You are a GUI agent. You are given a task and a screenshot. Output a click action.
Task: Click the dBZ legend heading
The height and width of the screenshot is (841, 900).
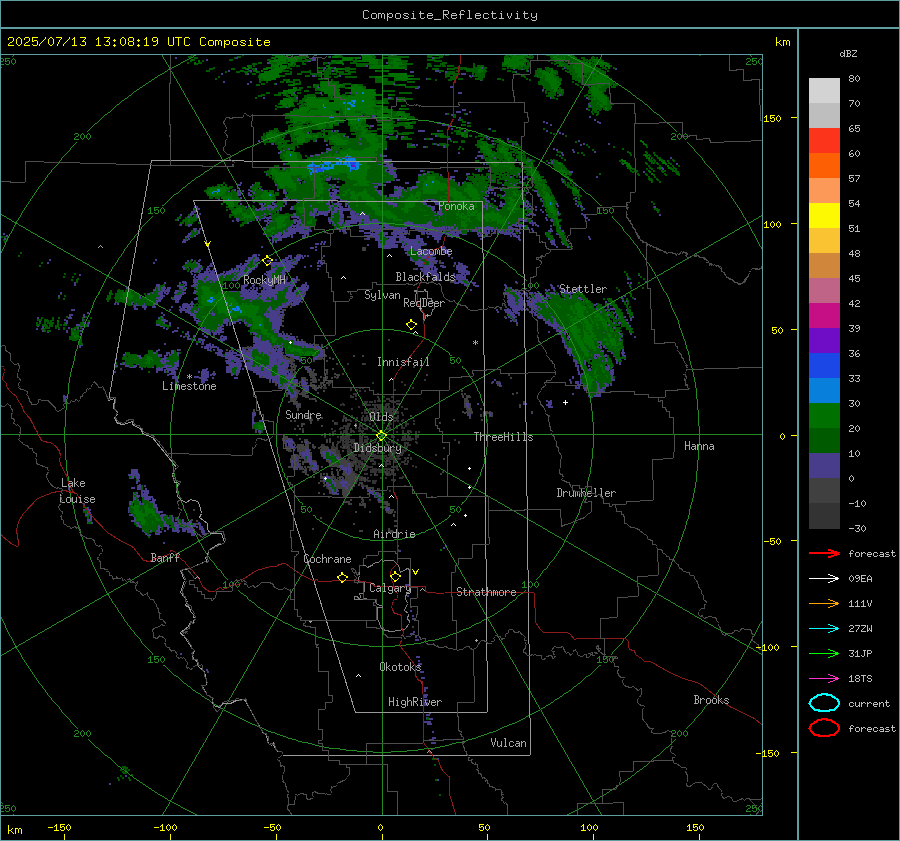tap(848, 53)
